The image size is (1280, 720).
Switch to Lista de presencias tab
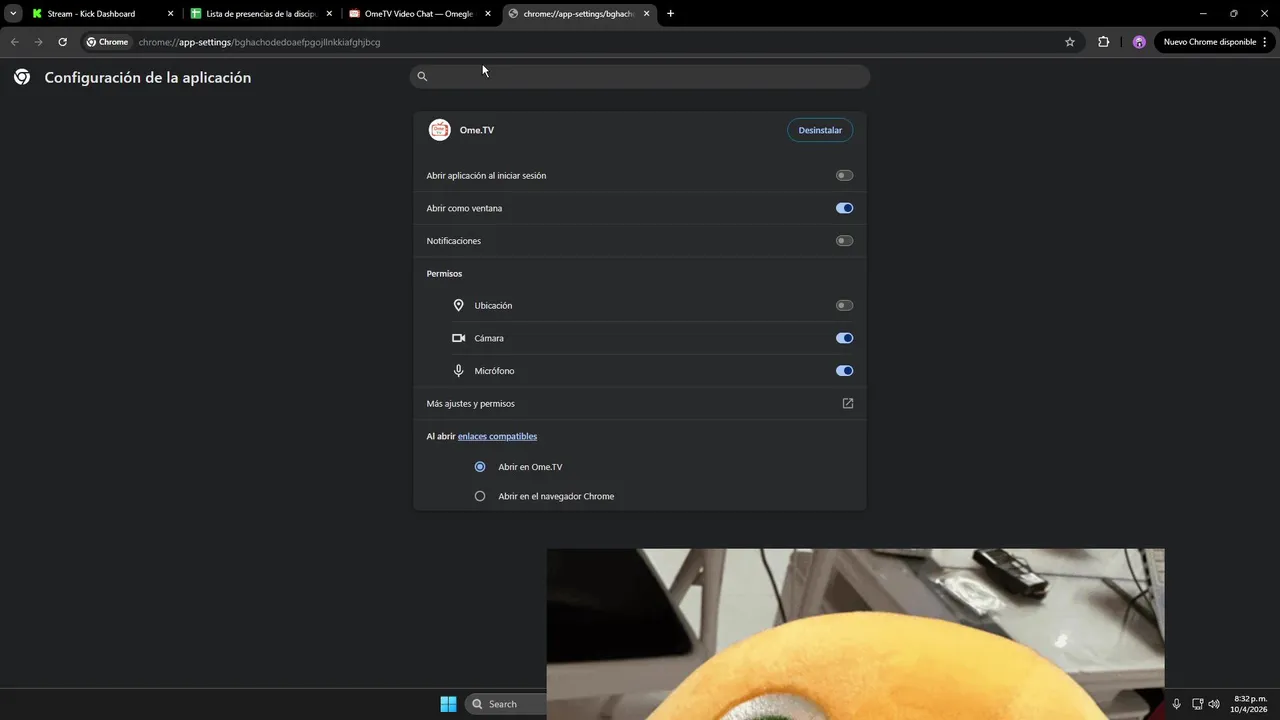point(260,14)
